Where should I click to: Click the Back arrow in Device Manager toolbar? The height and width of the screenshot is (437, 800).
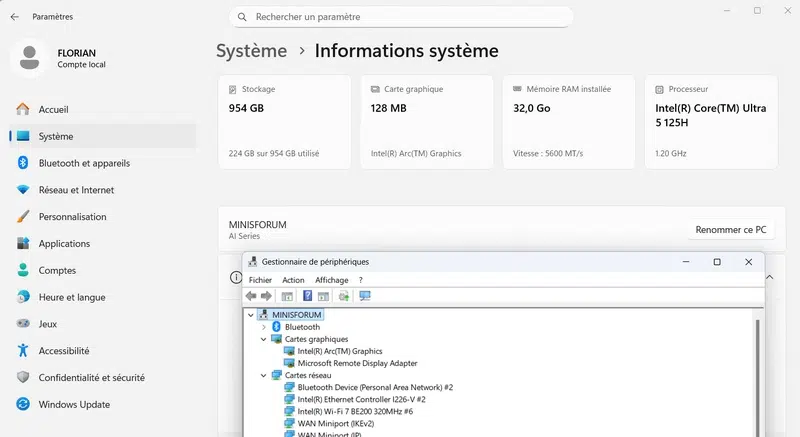[x=251, y=296]
